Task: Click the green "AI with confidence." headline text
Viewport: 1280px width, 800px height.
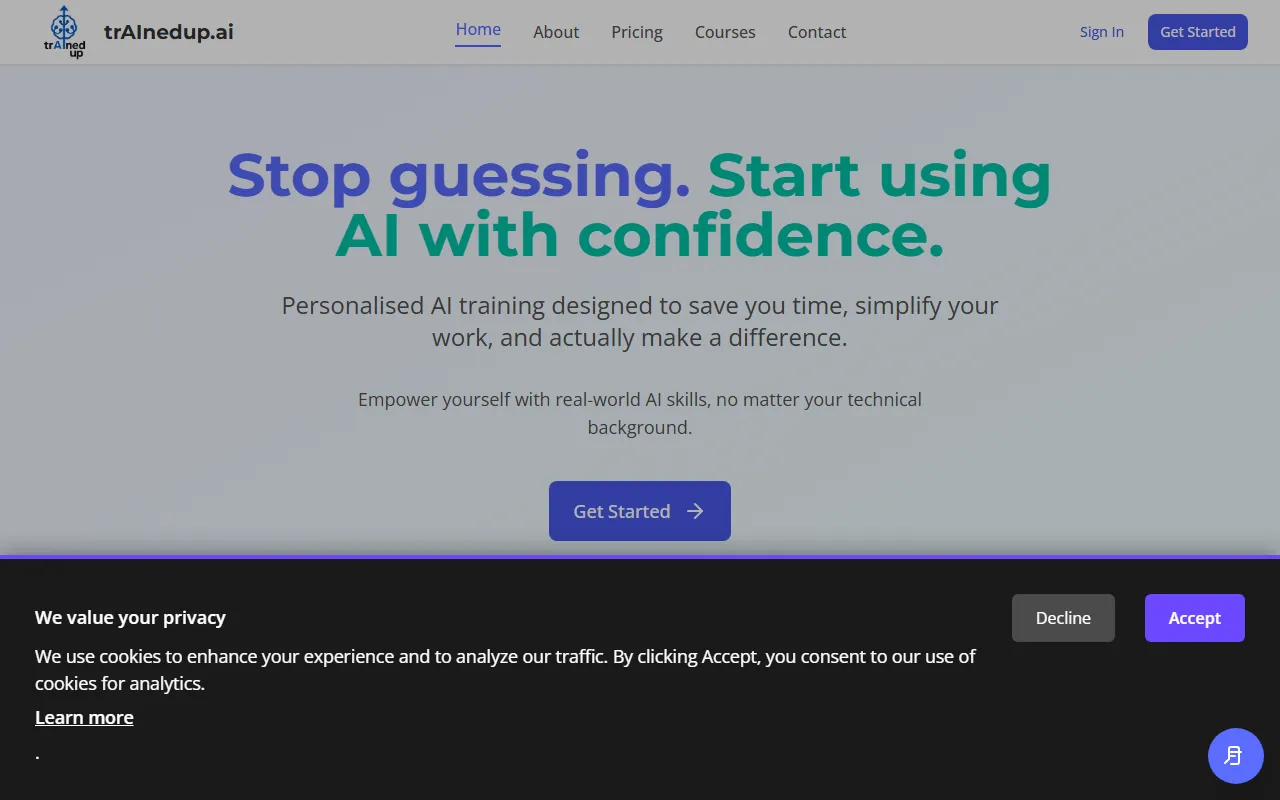Action: pyautogui.click(x=640, y=236)
